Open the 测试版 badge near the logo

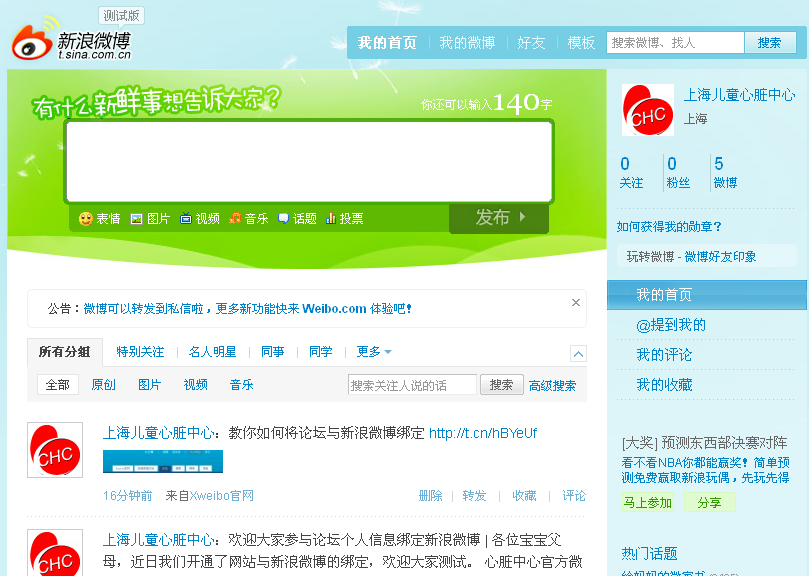click(x=122, y=15)
